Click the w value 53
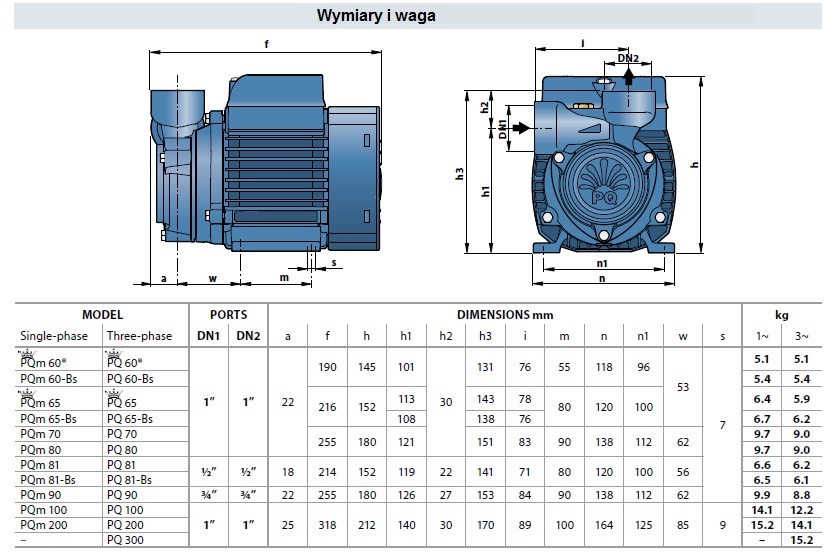This screenshot has height=557, width=828. (683, 387)
